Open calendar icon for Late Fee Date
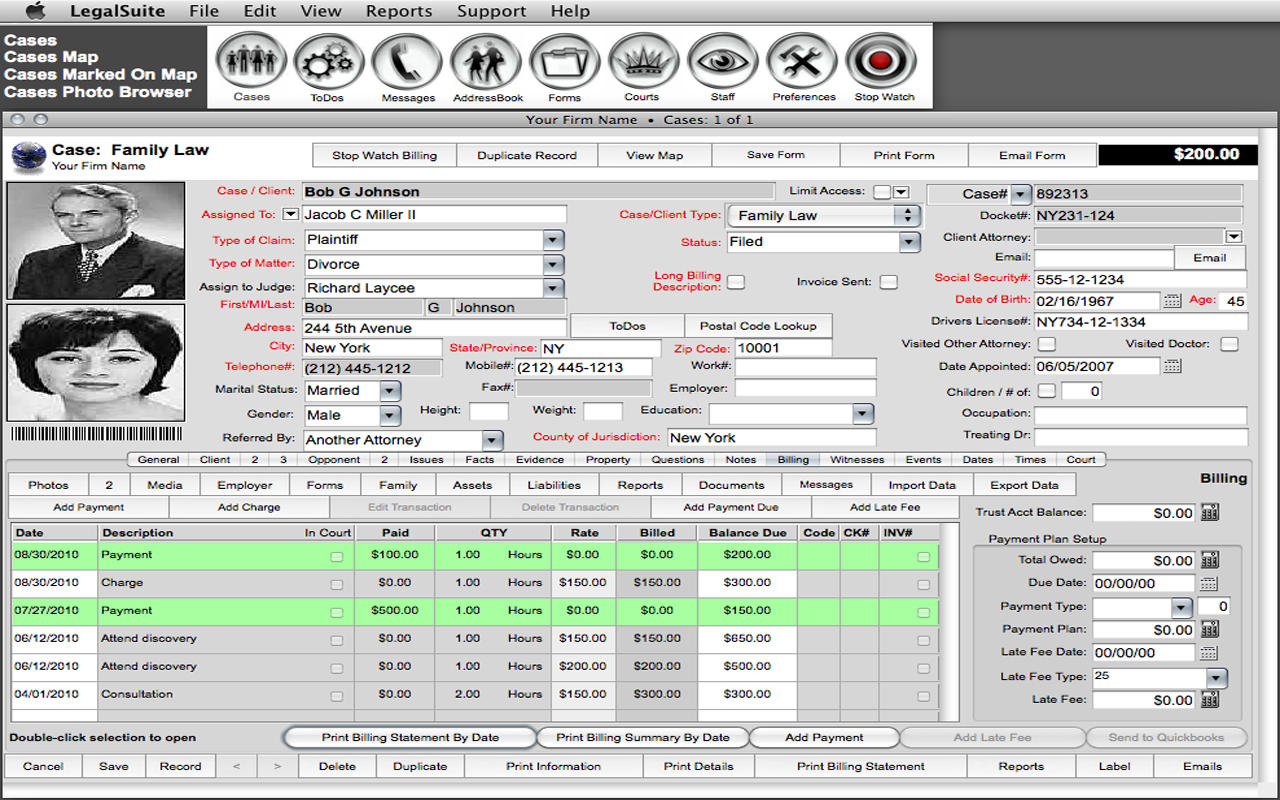Screen dimensions: 1280x800 point(1208,652)
